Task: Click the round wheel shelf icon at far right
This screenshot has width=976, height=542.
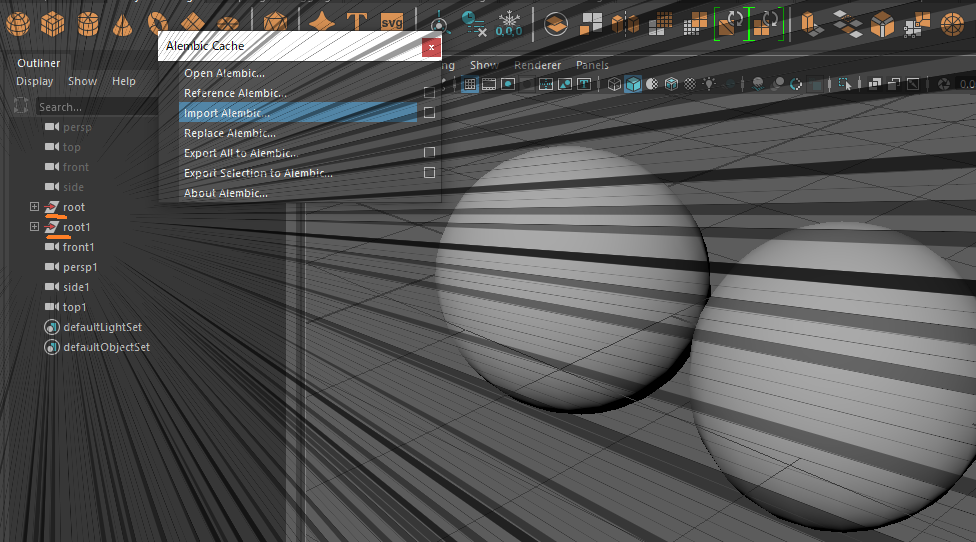Action: click(x=952, y=24)
